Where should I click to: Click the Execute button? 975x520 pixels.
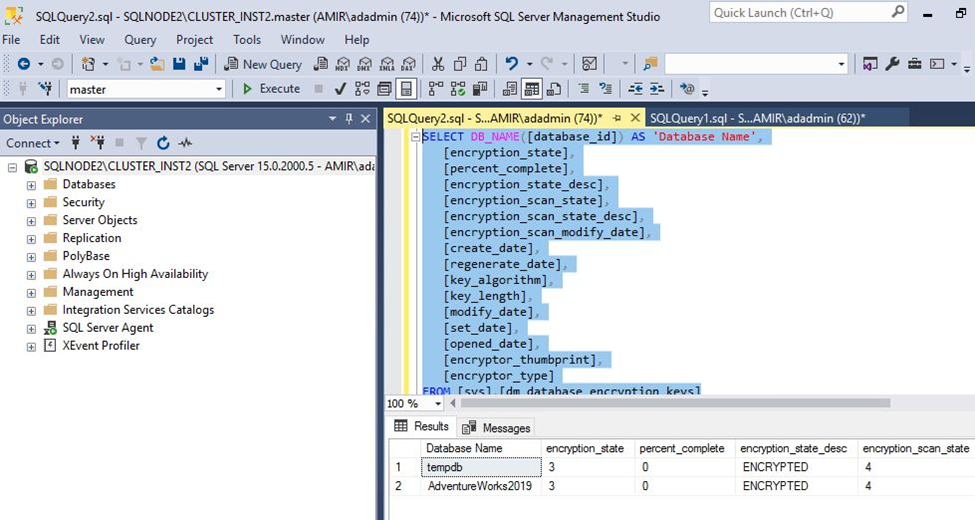pos(271,89)
